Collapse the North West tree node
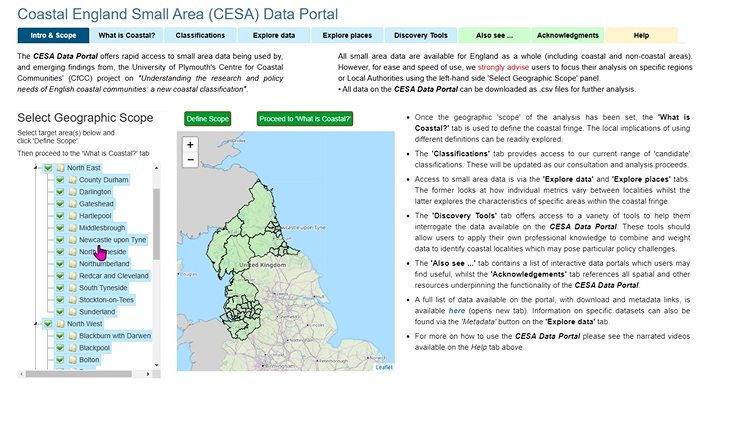Viewport: 732px width, 427px height. pos(35,324)
